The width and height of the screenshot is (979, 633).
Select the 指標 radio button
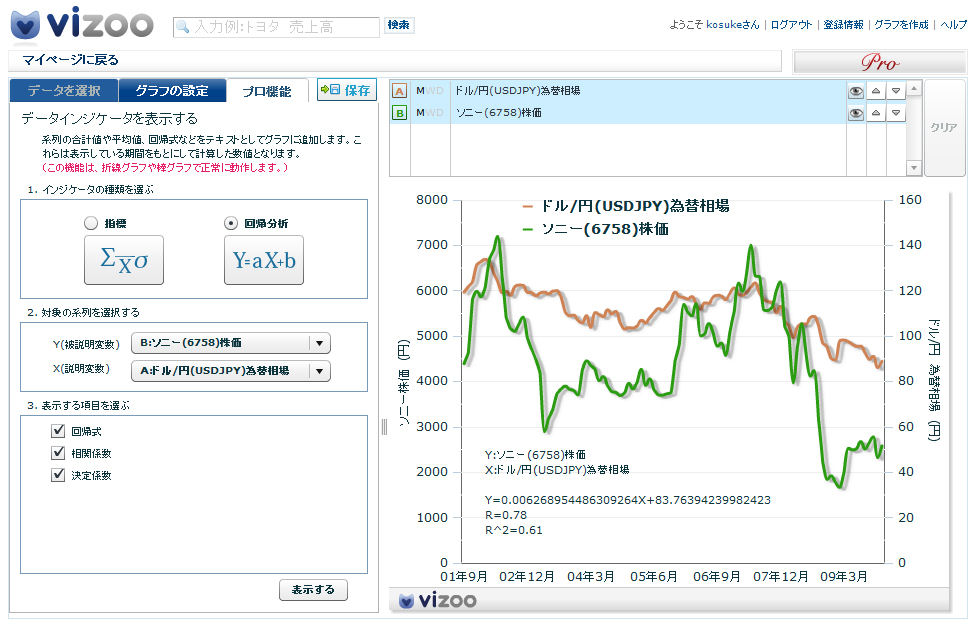(92, 224)
